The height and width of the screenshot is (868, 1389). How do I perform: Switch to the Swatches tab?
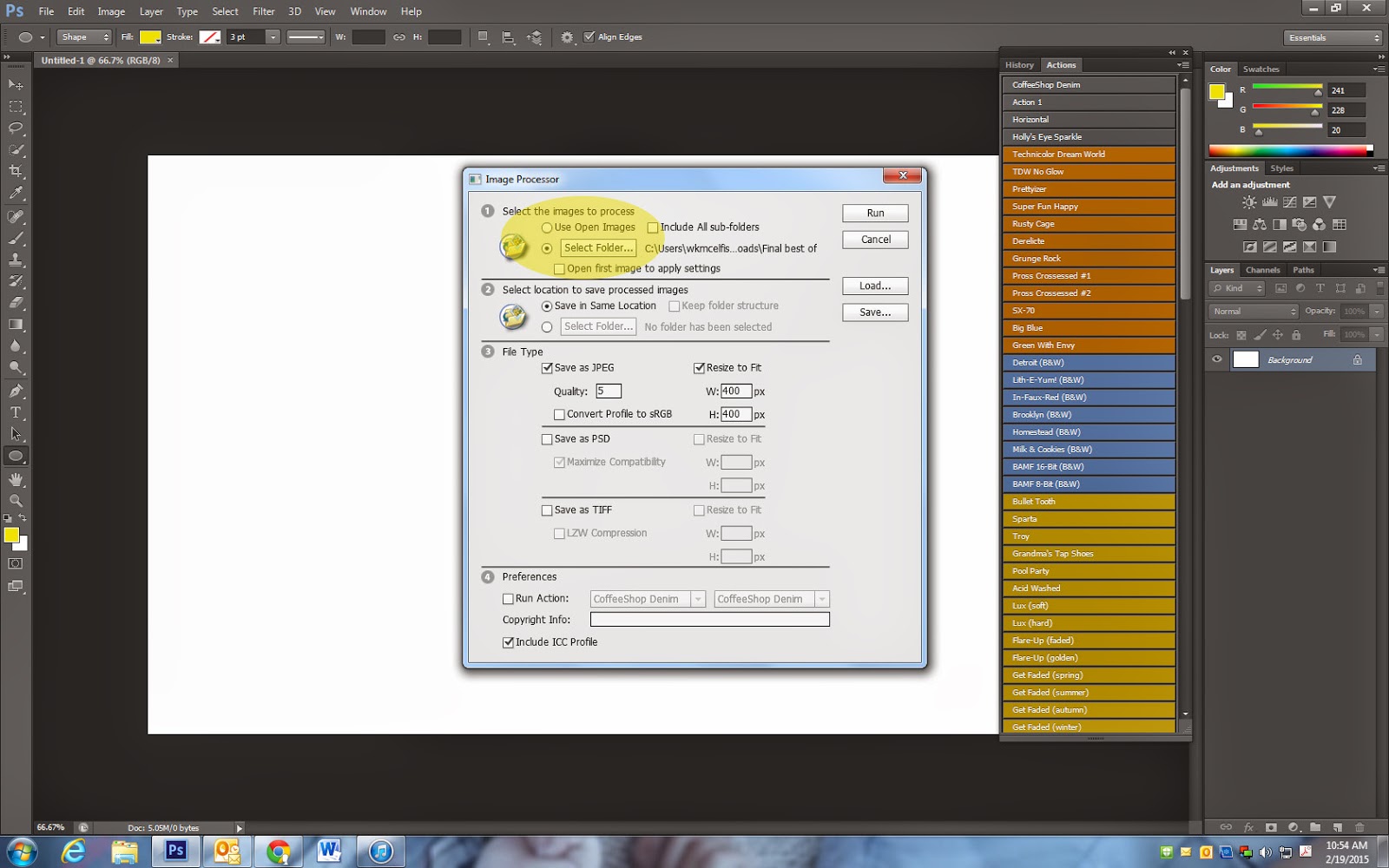(1261, 69)
